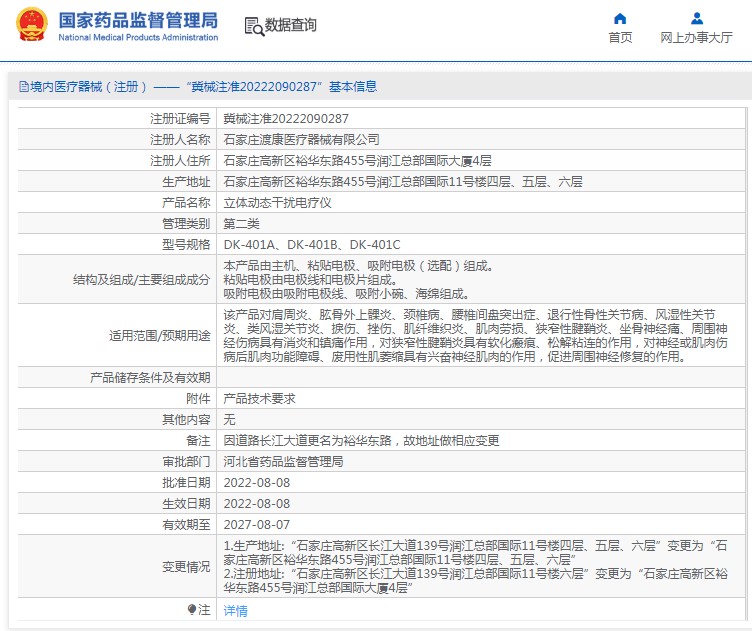Click the national emblem logo
The width and height of the screenshot is (752, 631).
(x=30, y=26)
